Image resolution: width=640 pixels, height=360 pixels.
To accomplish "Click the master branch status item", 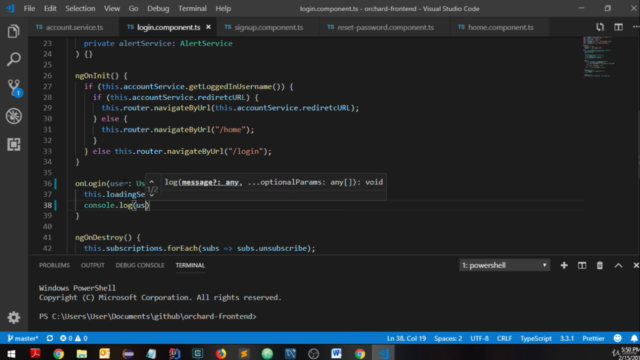I will (x=23, y=338).
